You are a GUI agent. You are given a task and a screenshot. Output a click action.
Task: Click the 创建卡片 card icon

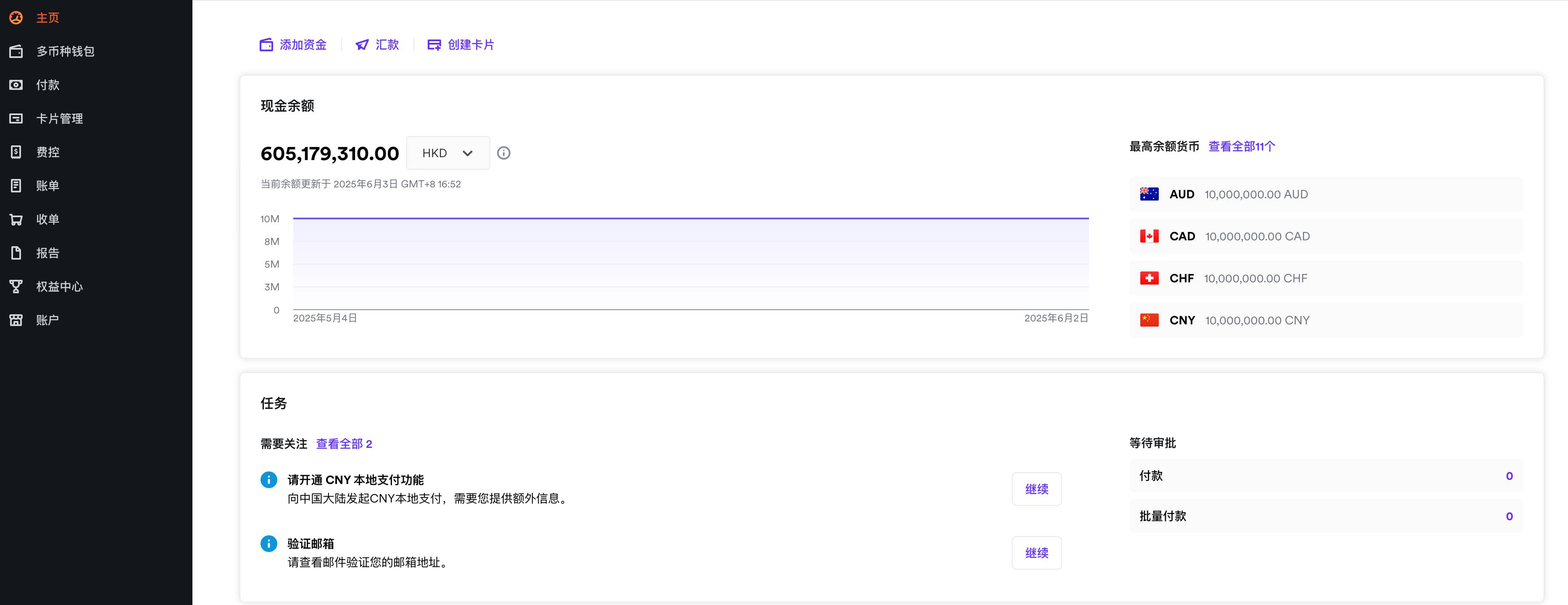(434, 45)
